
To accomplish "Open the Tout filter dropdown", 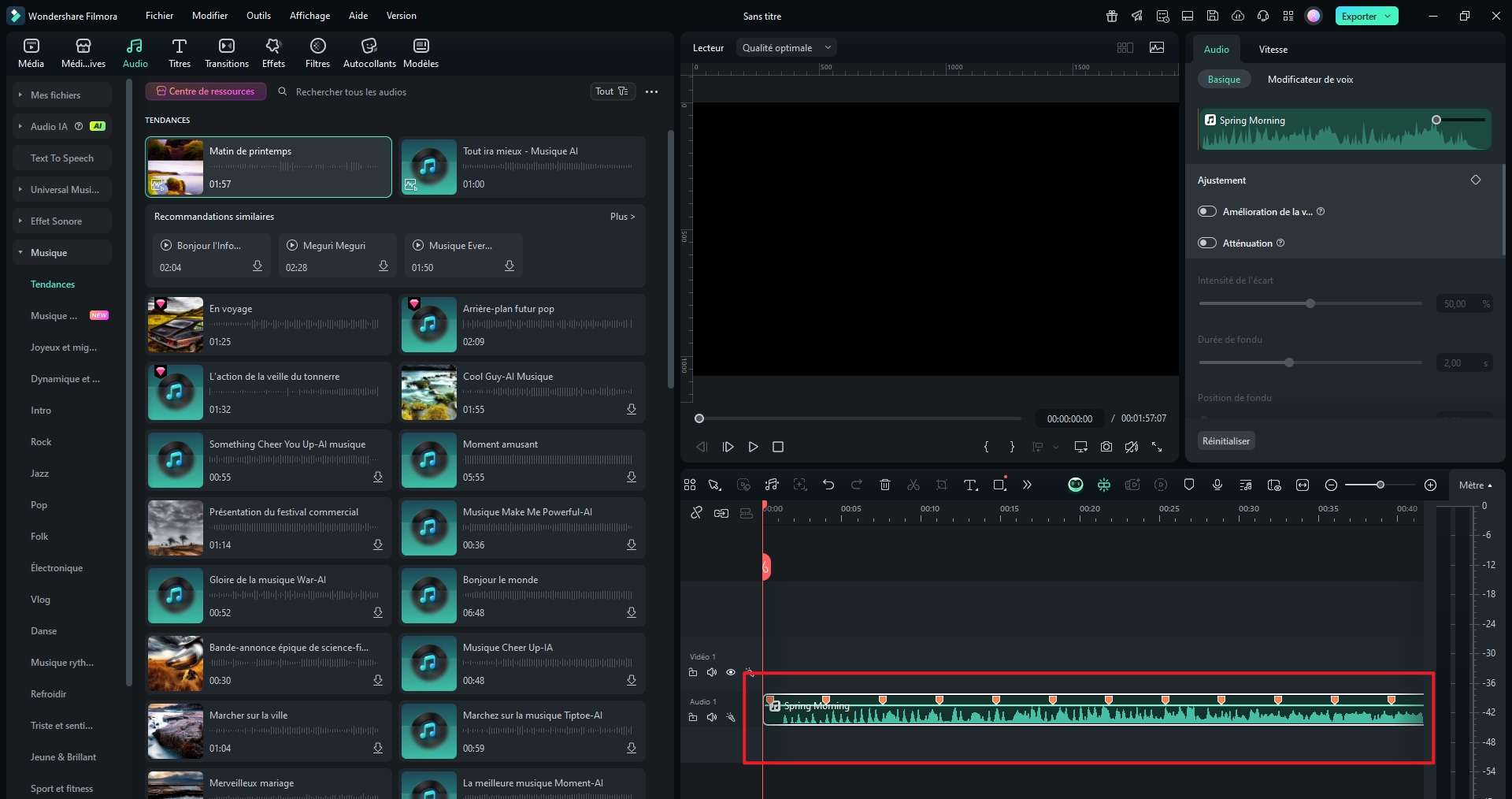I will coord(613,91).
